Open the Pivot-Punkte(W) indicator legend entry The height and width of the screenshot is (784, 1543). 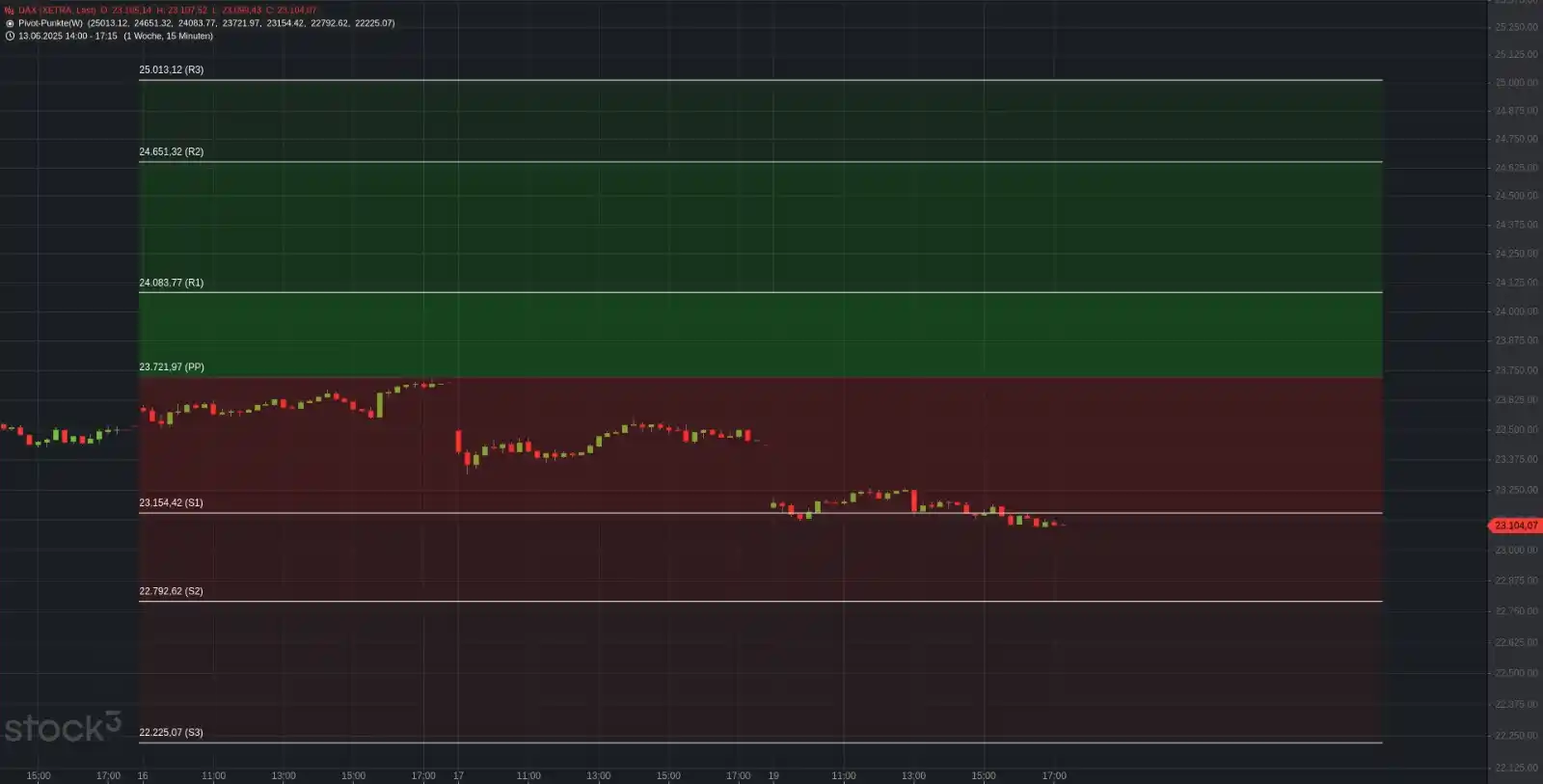pyautogui.click(x=50, y=23)
